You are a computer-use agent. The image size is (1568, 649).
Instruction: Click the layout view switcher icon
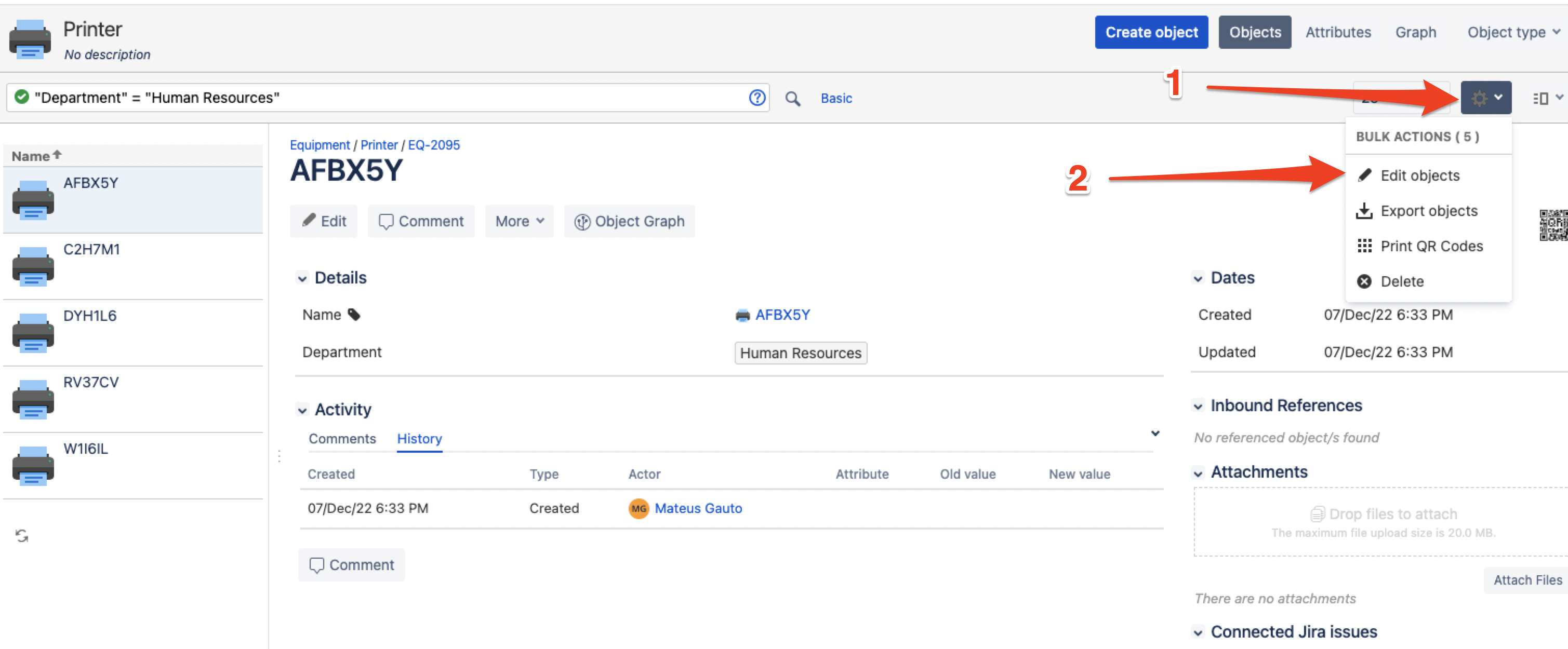pos(1544,98)
